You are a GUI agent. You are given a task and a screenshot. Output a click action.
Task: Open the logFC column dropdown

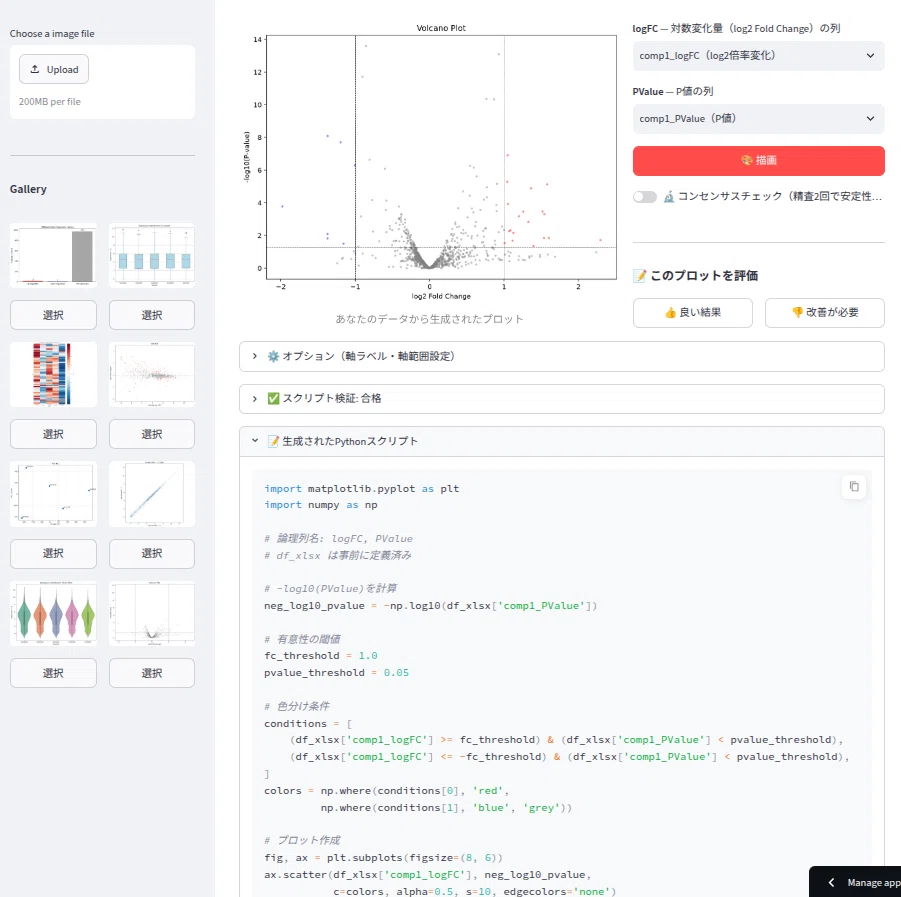(x=758, y=56)
